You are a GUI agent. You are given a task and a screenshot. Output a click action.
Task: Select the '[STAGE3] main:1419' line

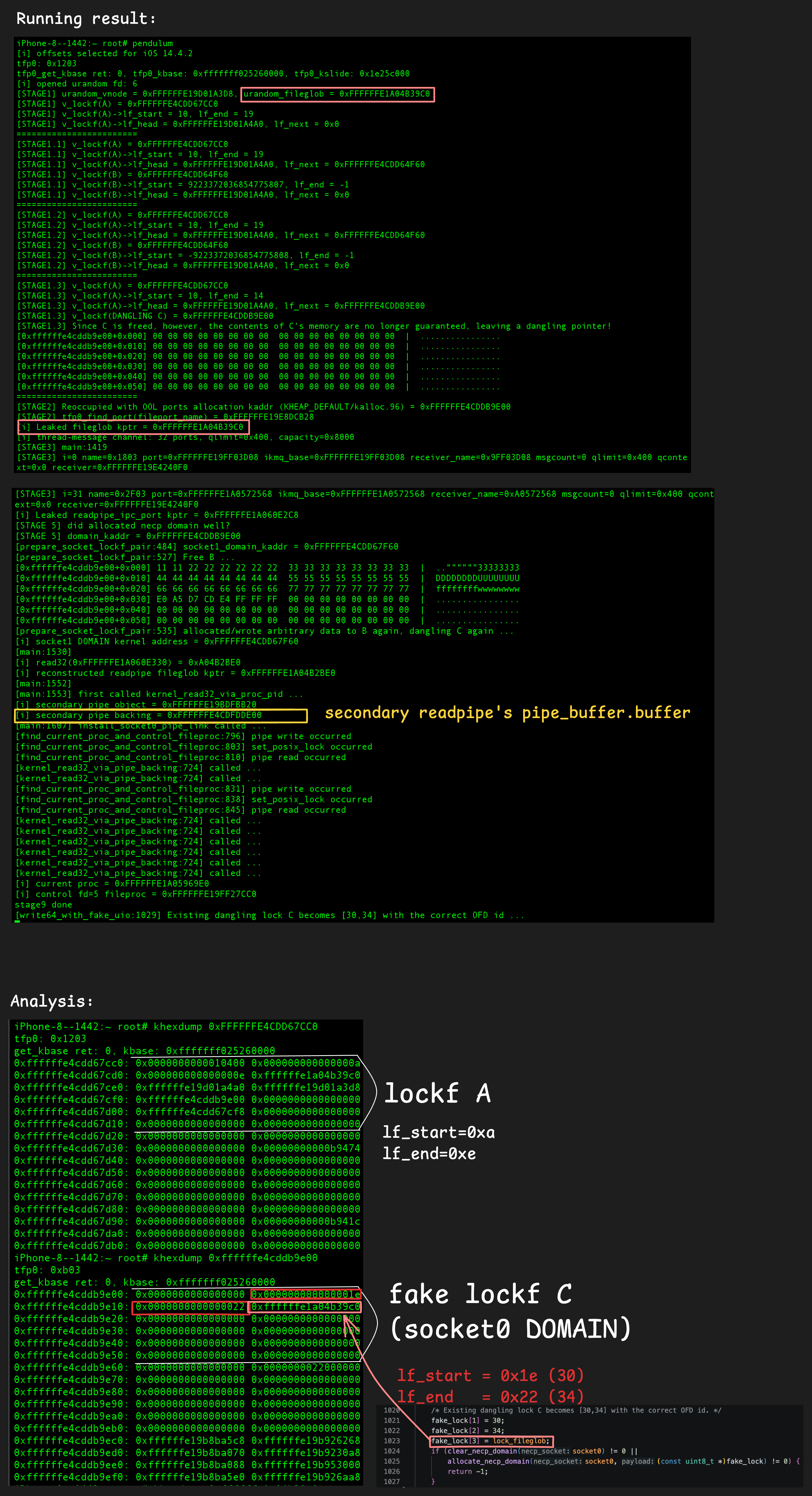tap(62, 447)
